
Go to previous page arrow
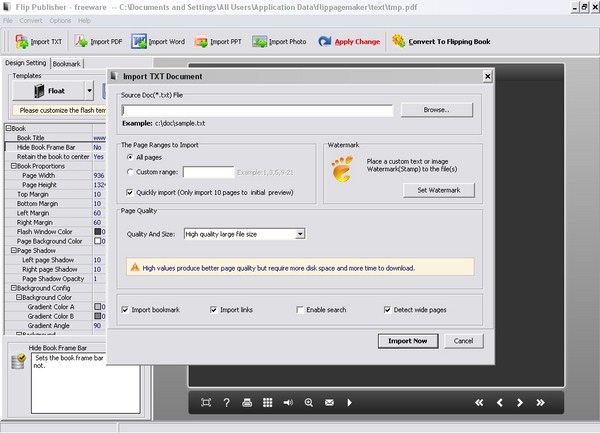point(500,402)
